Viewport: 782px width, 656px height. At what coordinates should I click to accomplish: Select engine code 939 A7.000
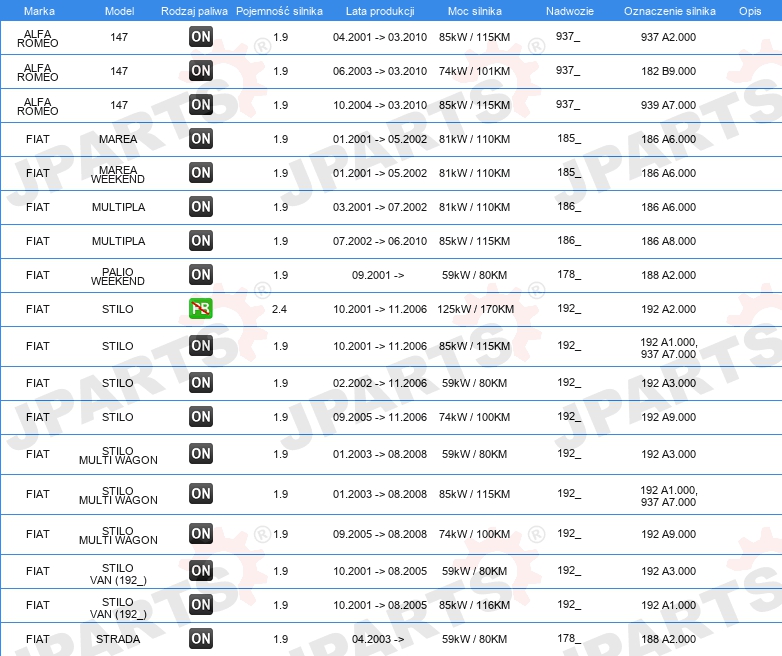668,105
